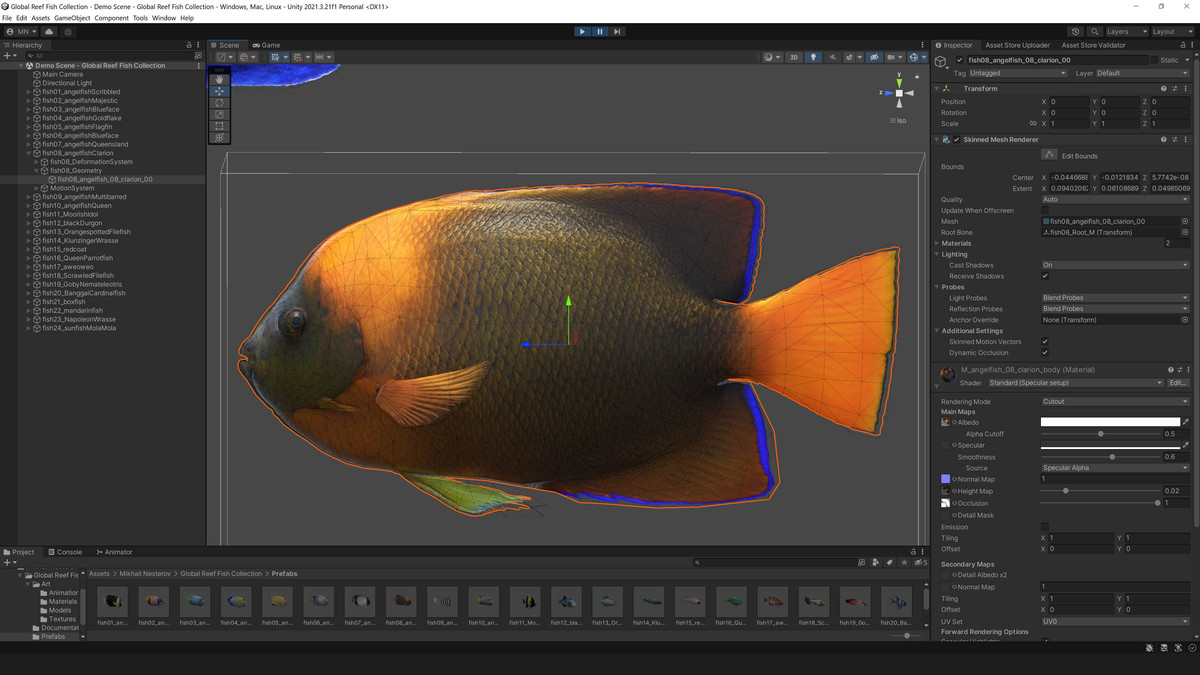Image resolution: width=1200 pixels, height=675 pixels.
Task: Toggle 2D view mode in the Scene toolbar
Action: pyautogui.click(x=793, y=57)
